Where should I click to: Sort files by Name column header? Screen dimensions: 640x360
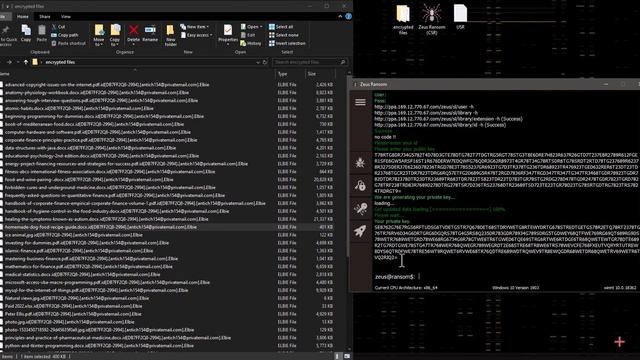click(x=137, y=74)
